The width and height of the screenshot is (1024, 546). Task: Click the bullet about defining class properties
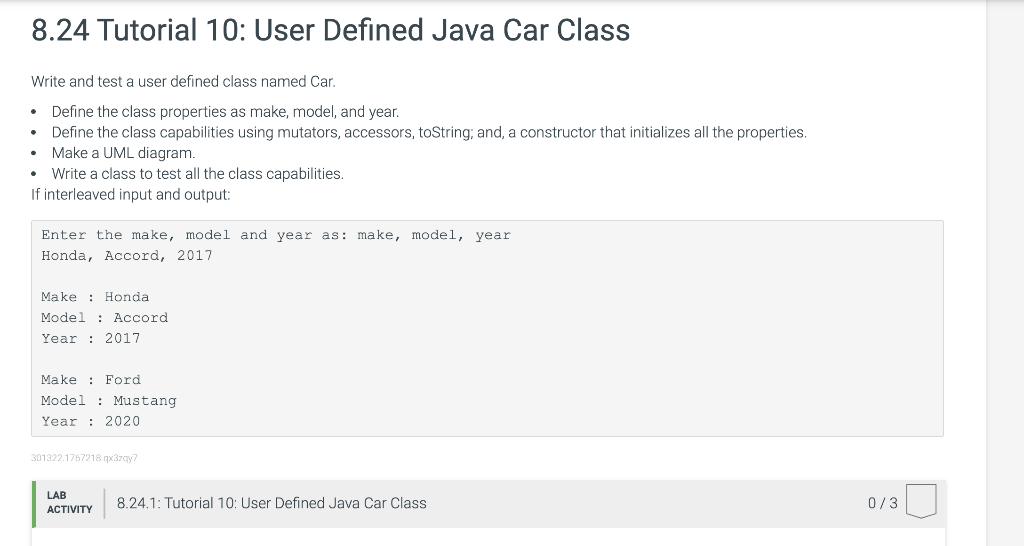(225, 112)
